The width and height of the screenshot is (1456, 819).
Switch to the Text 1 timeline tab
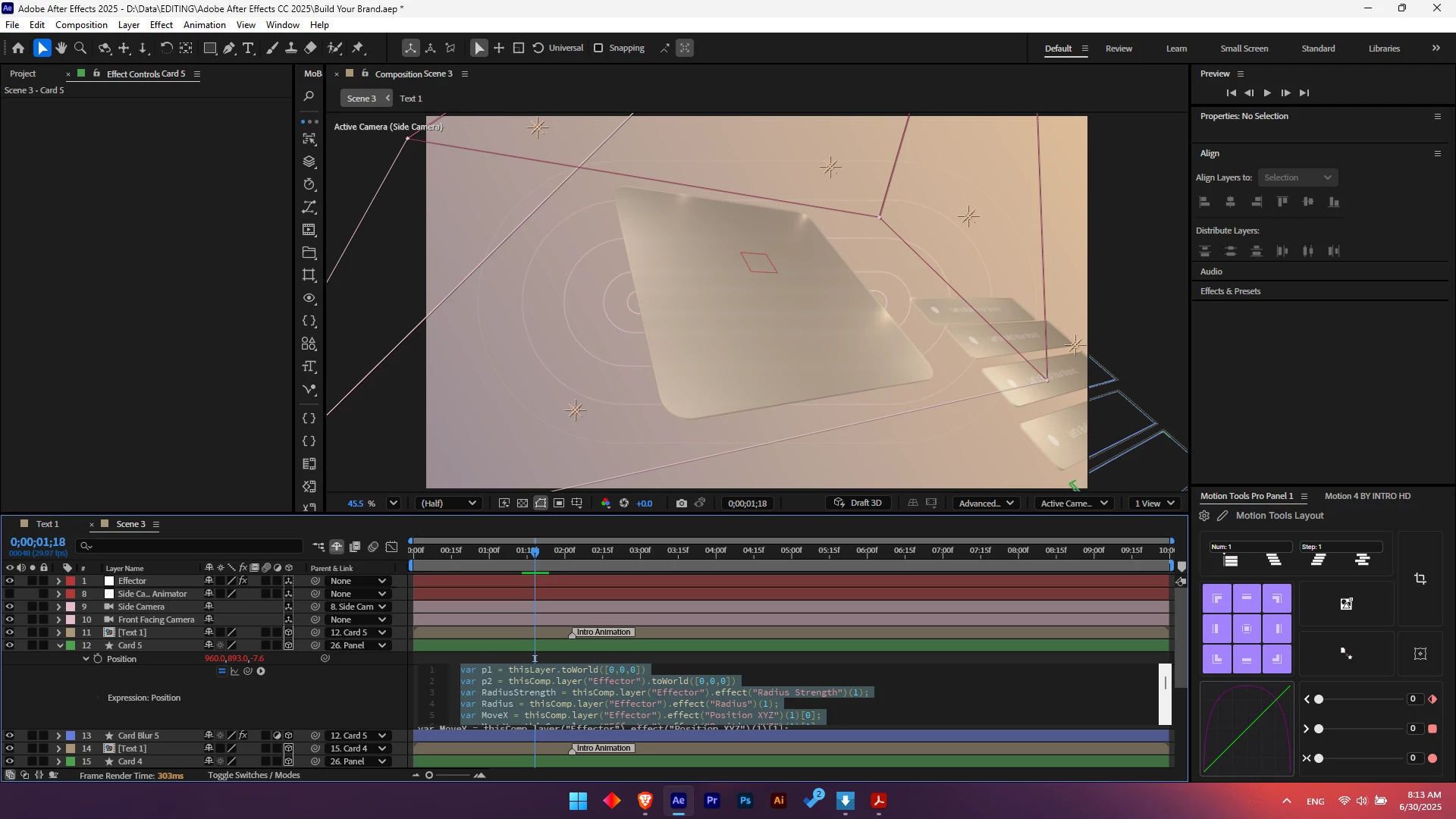[x=47, y=524]
